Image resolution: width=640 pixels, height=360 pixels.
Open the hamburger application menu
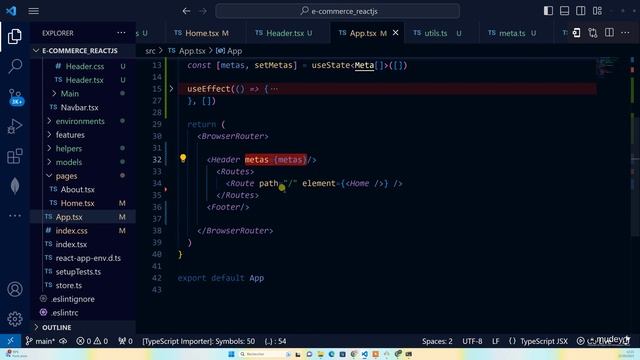click(33, 11)
